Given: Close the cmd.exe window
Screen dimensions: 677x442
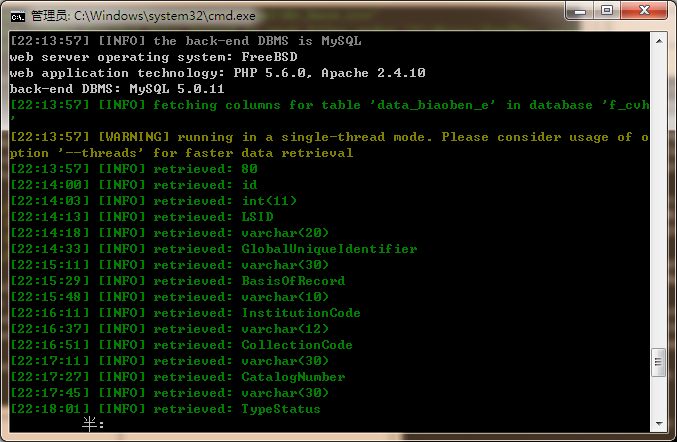Looking at the screenshot, I should 644,10.
